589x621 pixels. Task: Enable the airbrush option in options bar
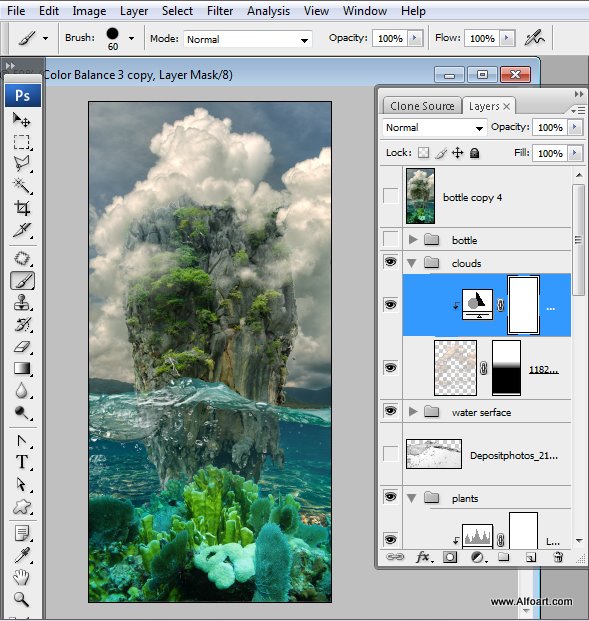point(534,38)
